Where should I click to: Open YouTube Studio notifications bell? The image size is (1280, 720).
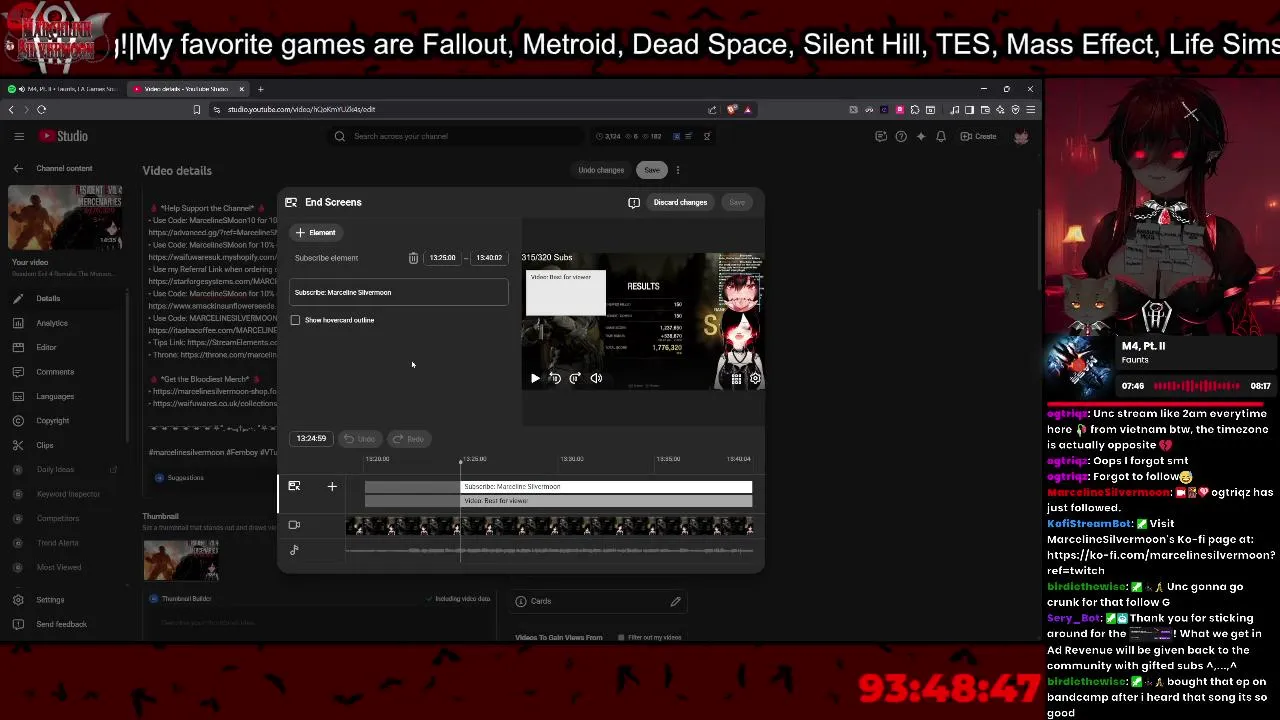(x=941, y=136)
